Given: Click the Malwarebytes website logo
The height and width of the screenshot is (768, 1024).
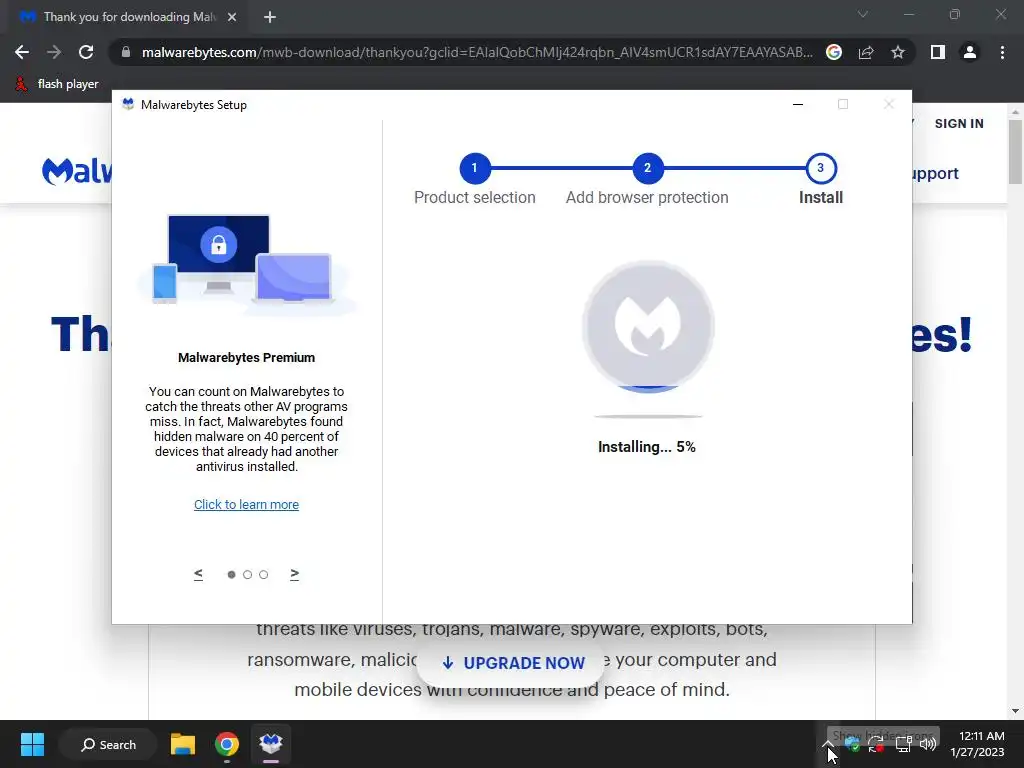Looking at the screenshot, I should pos(76,171).
